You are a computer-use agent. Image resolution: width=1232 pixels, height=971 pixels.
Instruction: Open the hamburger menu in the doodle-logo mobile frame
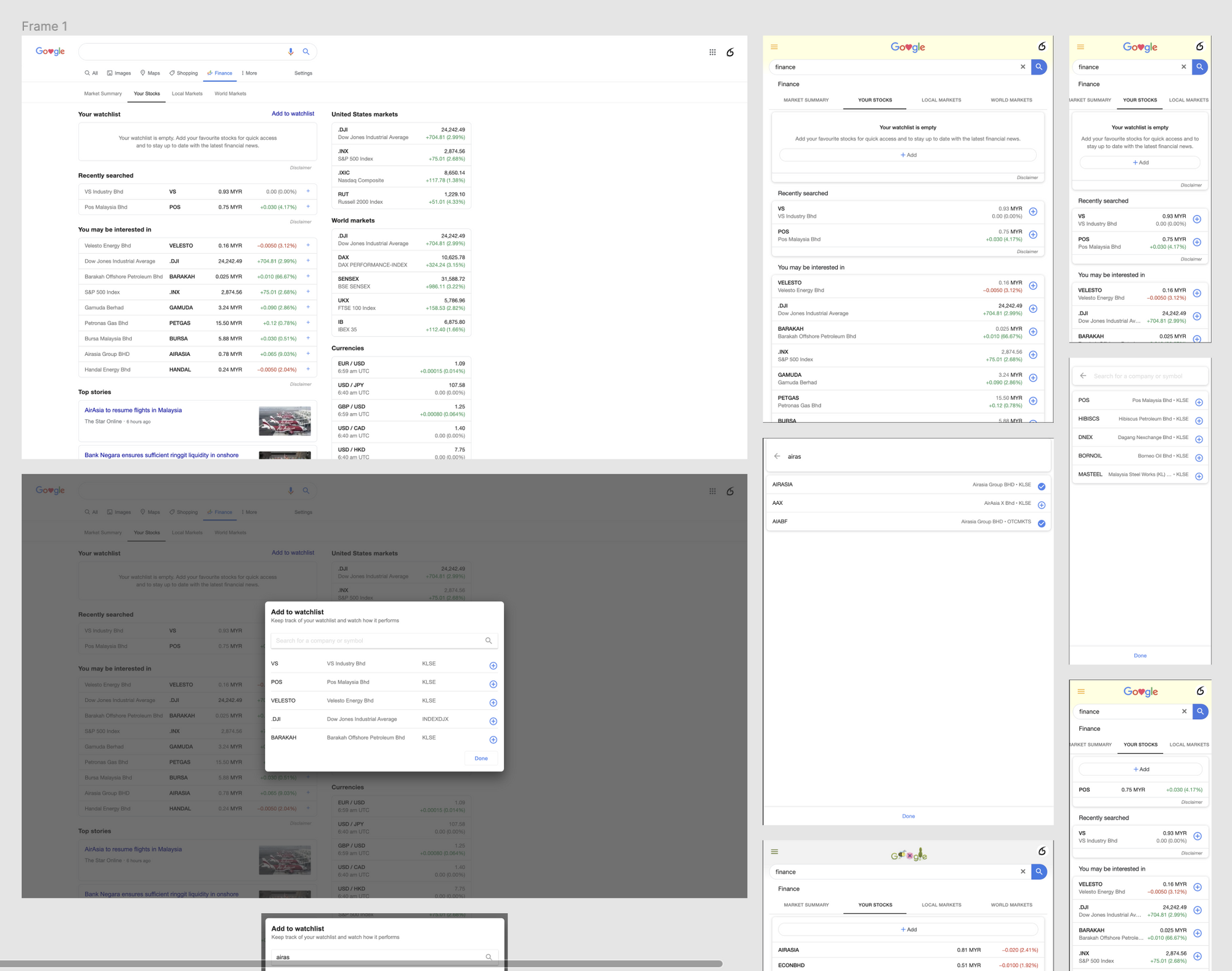coord(774,852)
